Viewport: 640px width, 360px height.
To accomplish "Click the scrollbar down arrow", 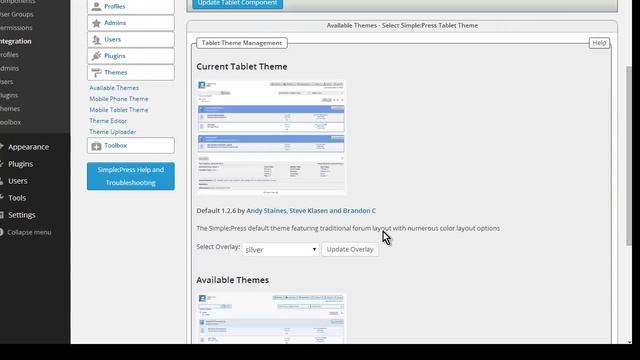I will pyautogui.click(x=629, y=342).
